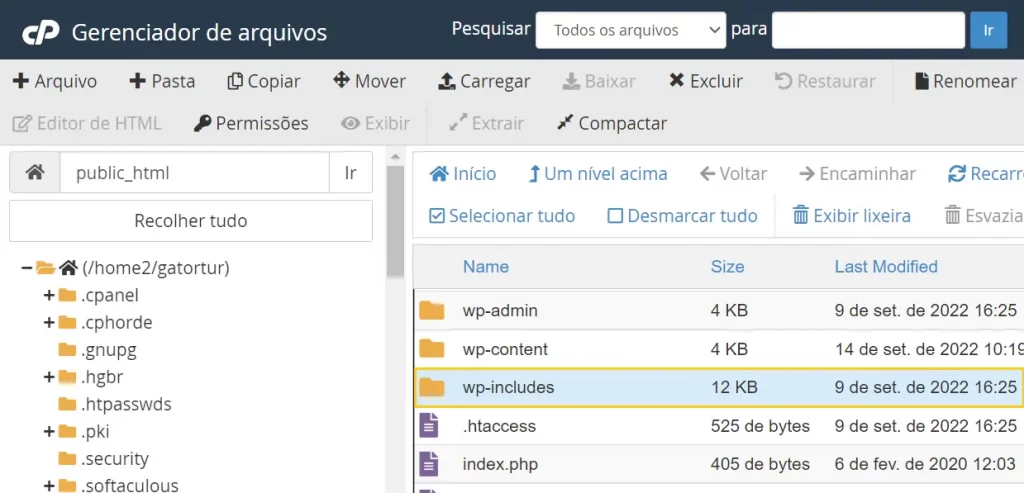Sort by the Size column header
Screen dimensions: 1024x493
pos(728,266)
